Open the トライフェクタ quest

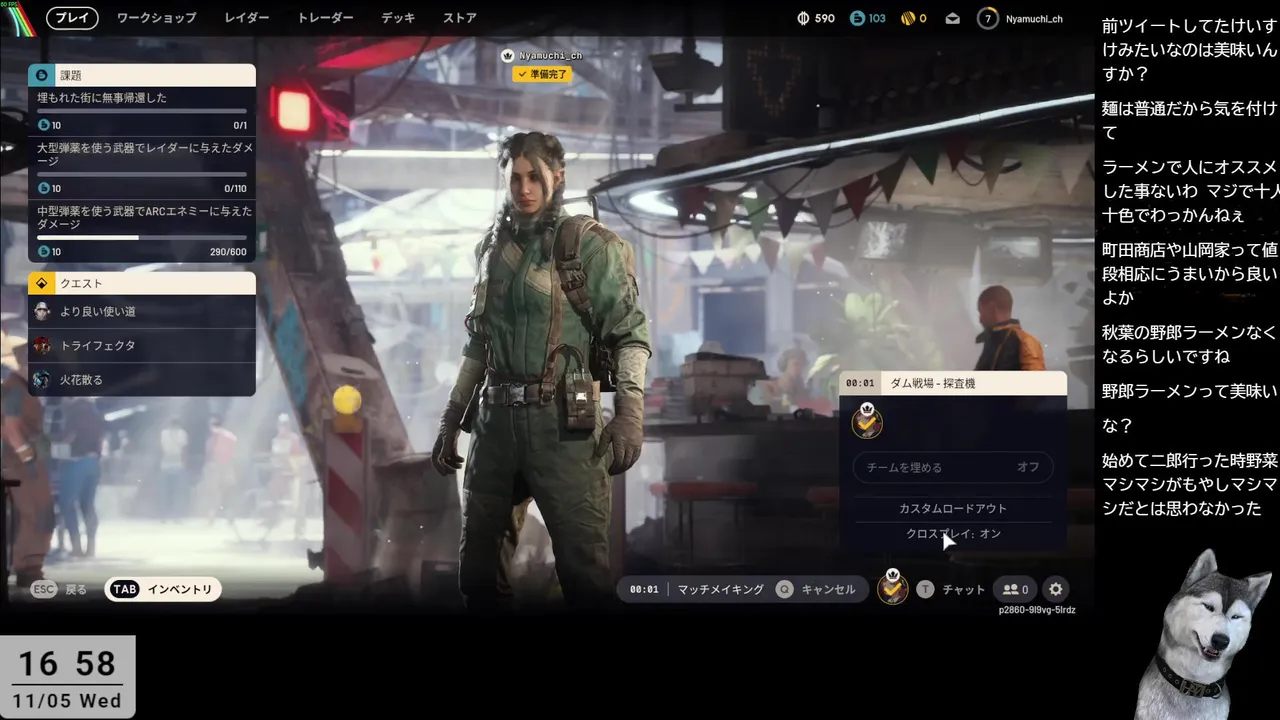pyautogui.click(x=142, y=345)
